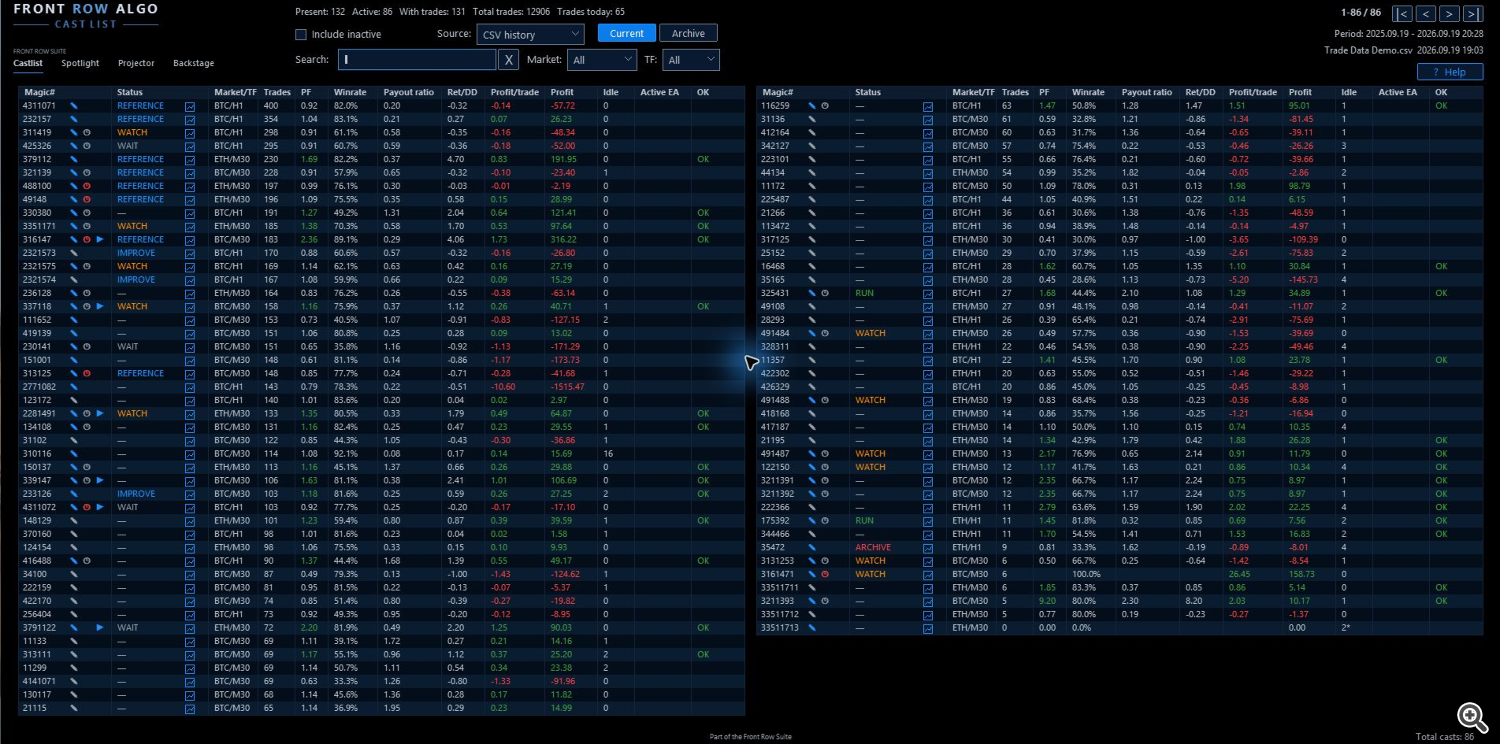Click the red clock icon for 3161471
This screenshot has width=1500, height=744.
(x=826, y=574)
